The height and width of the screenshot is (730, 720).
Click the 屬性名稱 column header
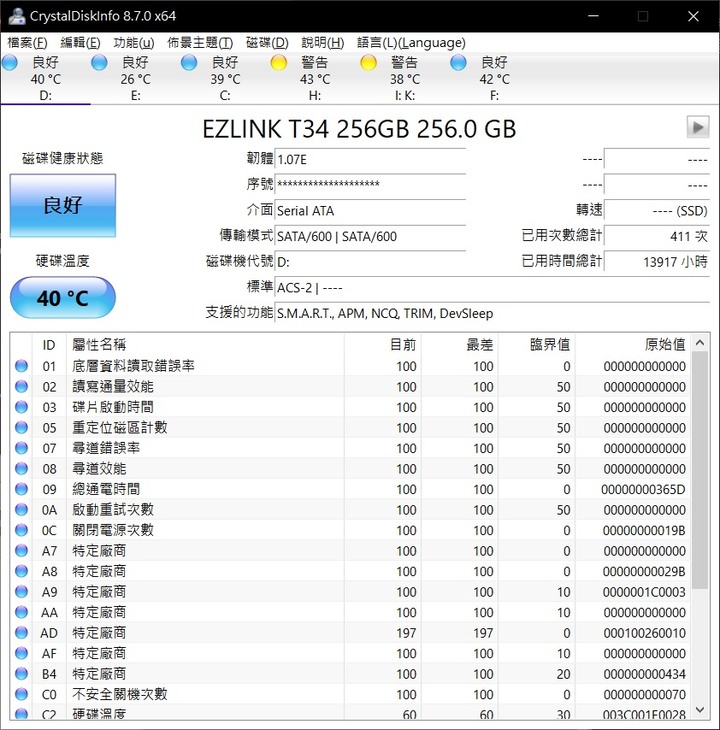tap(205, 345)
